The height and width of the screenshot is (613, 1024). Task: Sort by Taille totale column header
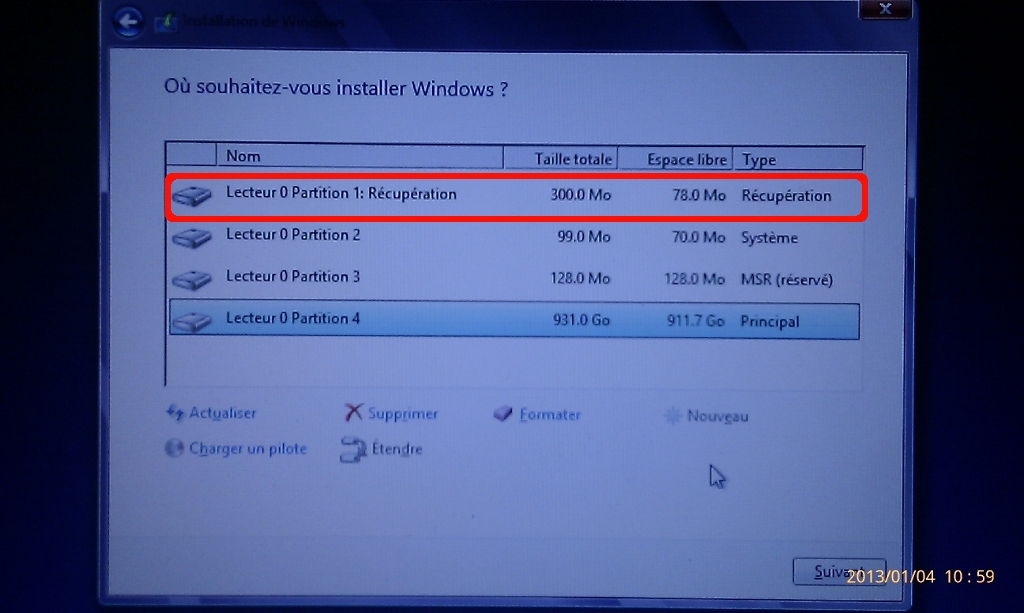pyautogui.click(x=561, y=159)
